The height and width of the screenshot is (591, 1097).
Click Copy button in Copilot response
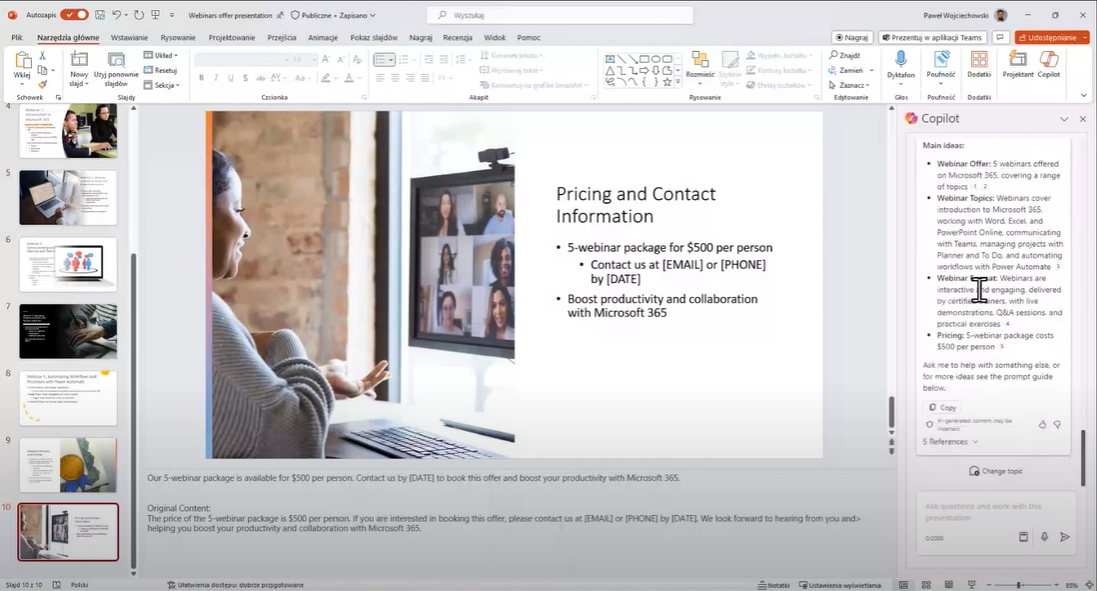pos(942,407)
